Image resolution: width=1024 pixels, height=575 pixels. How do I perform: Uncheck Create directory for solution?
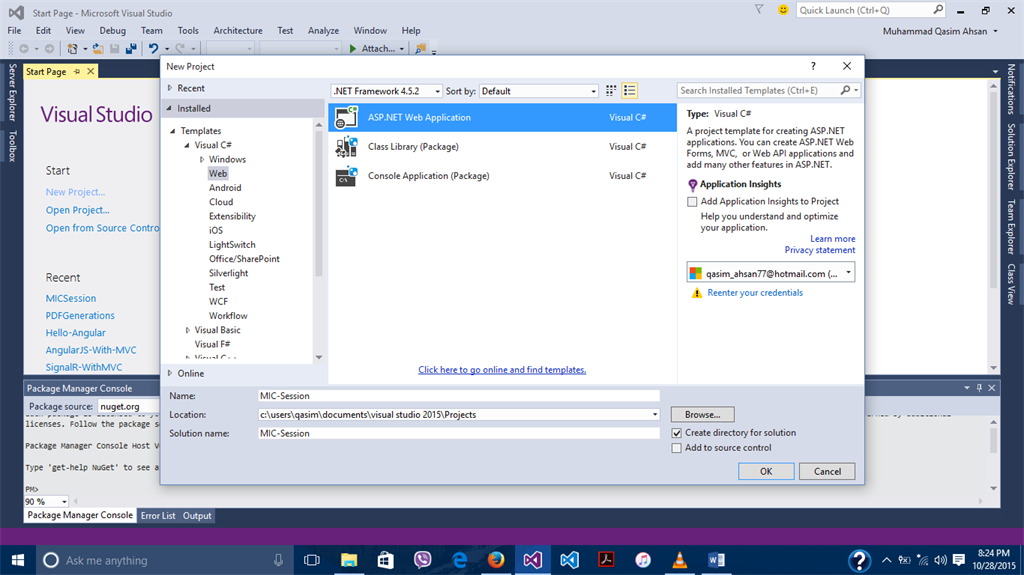pos(677,433)
